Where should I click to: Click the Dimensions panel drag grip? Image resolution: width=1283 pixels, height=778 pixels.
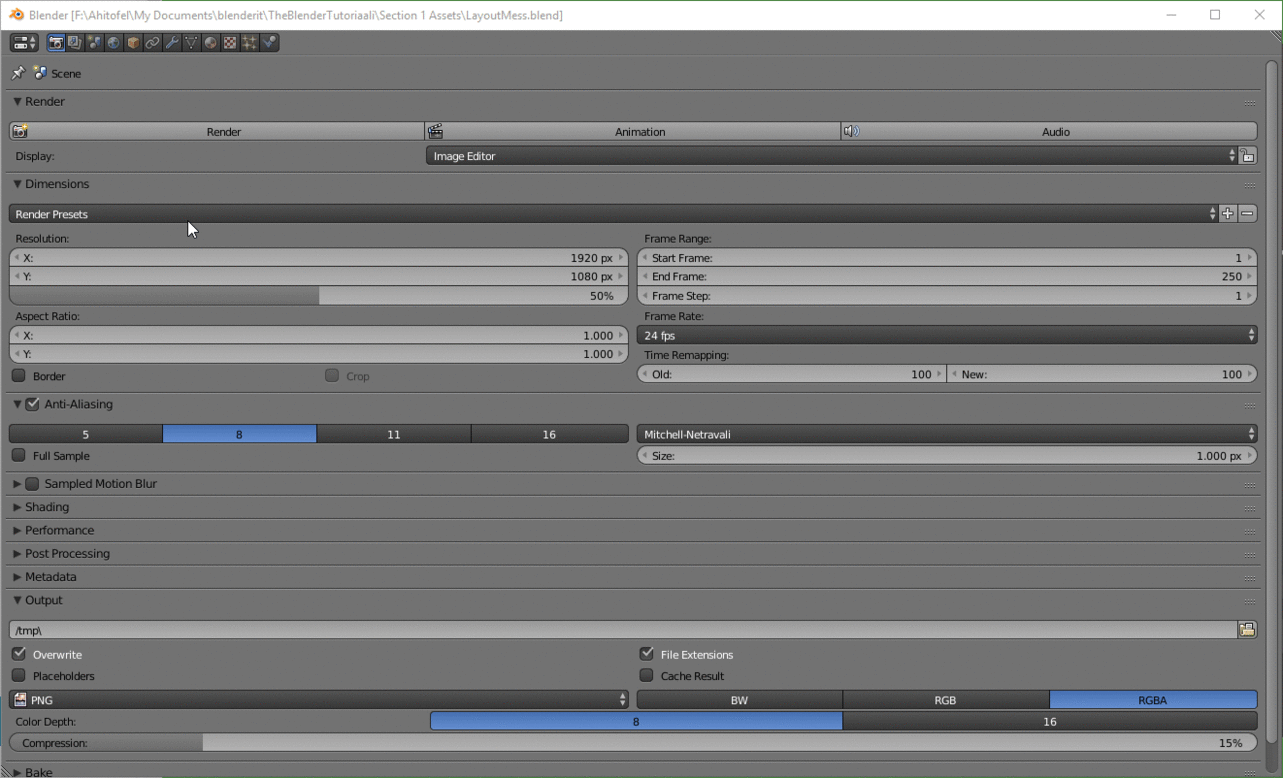click(1249, 185)
